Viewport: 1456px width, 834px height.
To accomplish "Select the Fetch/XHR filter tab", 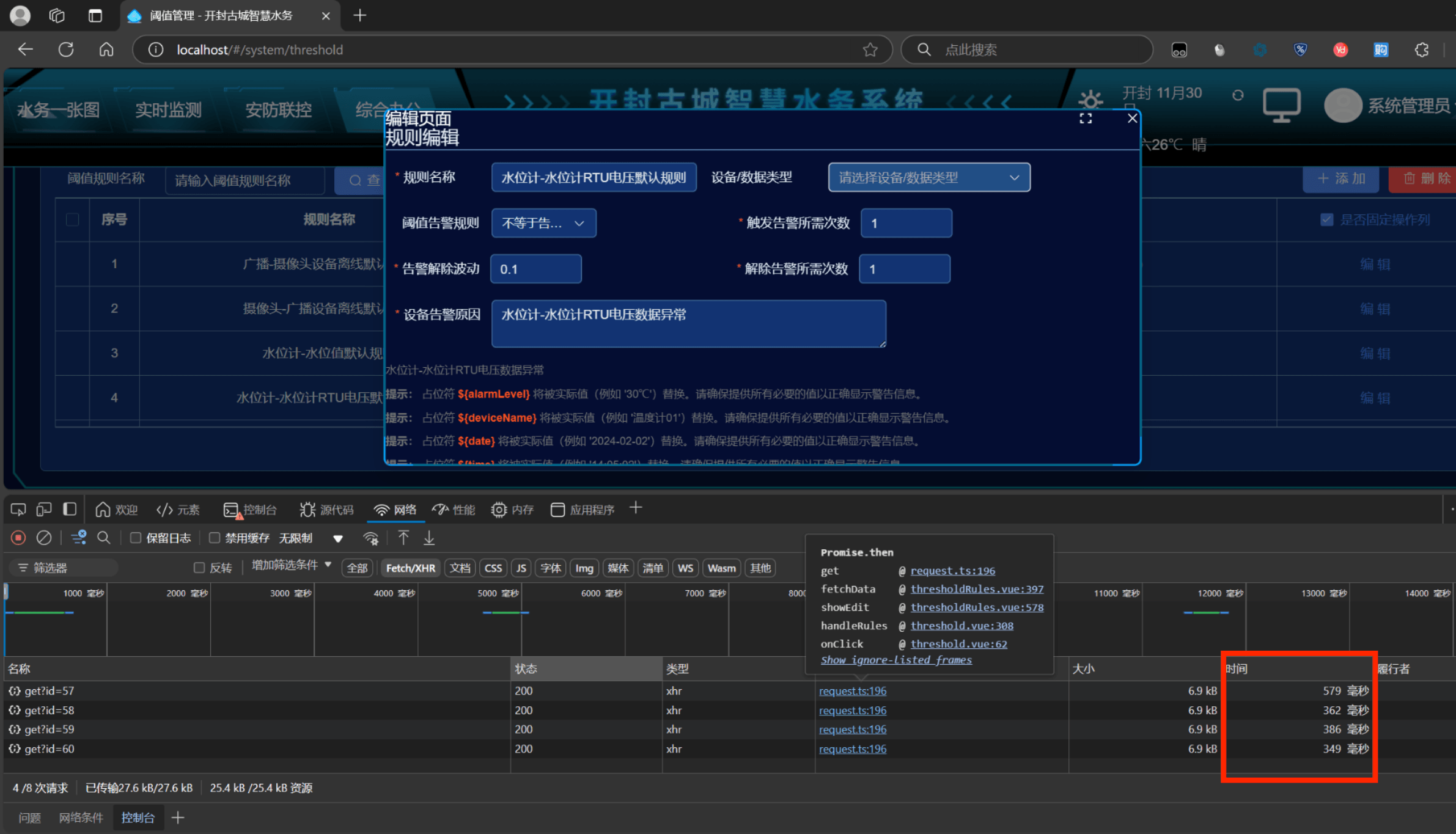I will tap(410, 568).
